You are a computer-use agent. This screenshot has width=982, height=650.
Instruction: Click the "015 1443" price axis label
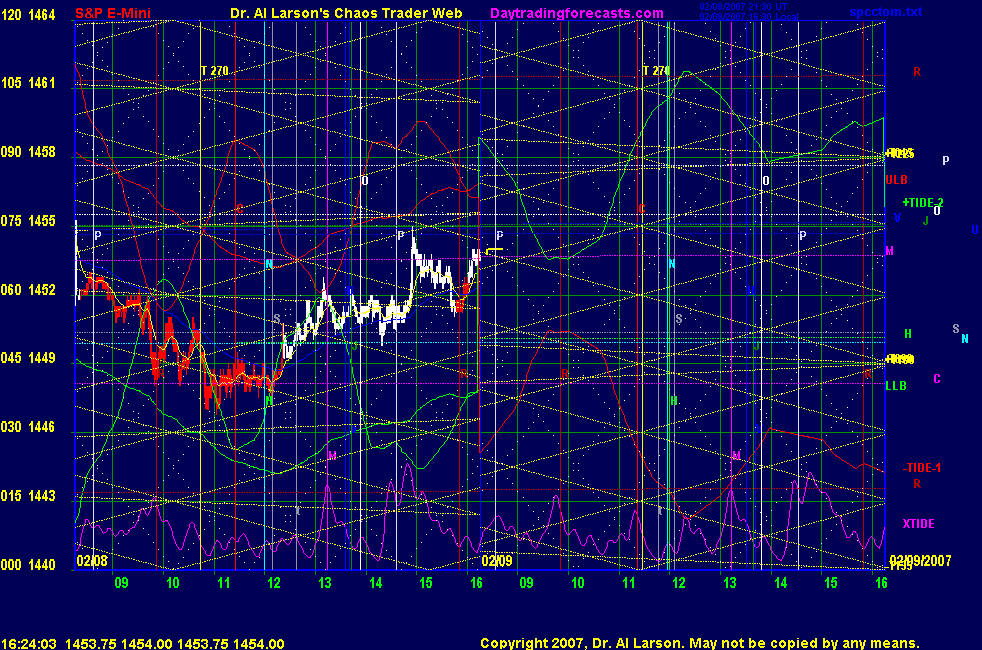pyautogui.click(x=28, y=495)
